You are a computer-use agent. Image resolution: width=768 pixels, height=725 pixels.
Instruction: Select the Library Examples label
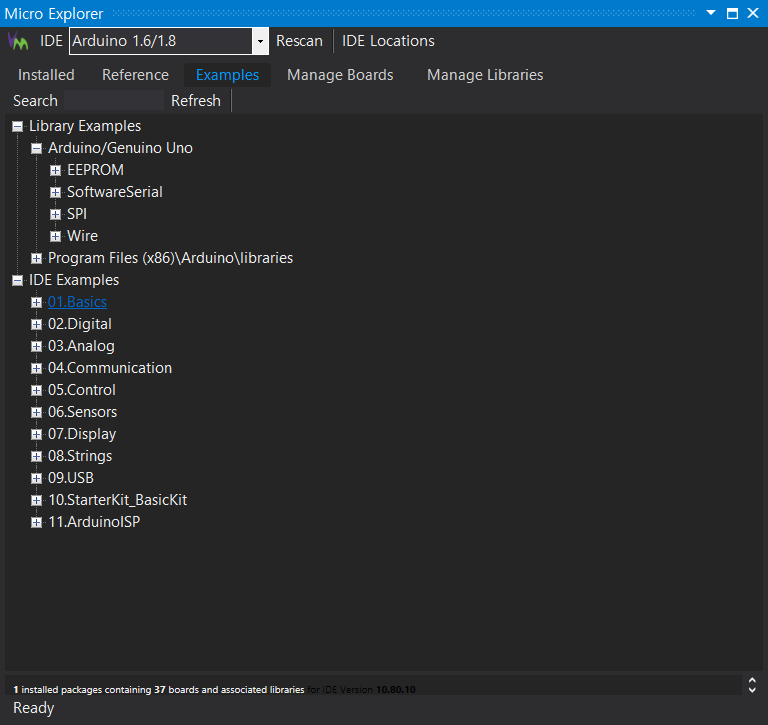[85, 126]
